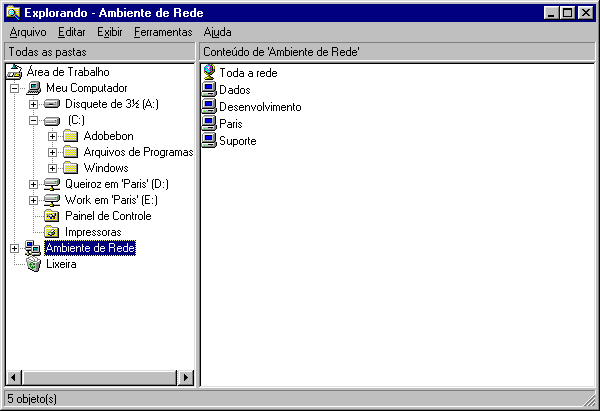Collapse the (C:) drive node
Viewport: 600px width, 411px height.
pyautogui.click(x=33, y=121)
